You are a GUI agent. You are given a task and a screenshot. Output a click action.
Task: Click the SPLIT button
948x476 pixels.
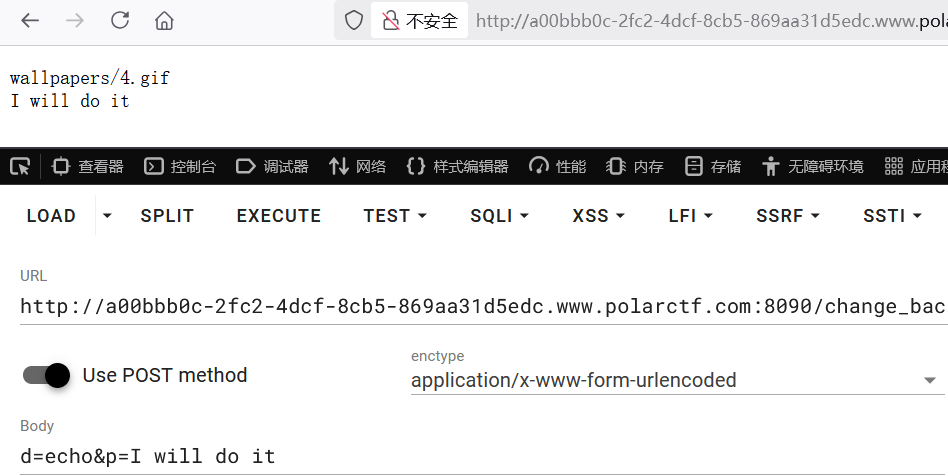[167, 216]
